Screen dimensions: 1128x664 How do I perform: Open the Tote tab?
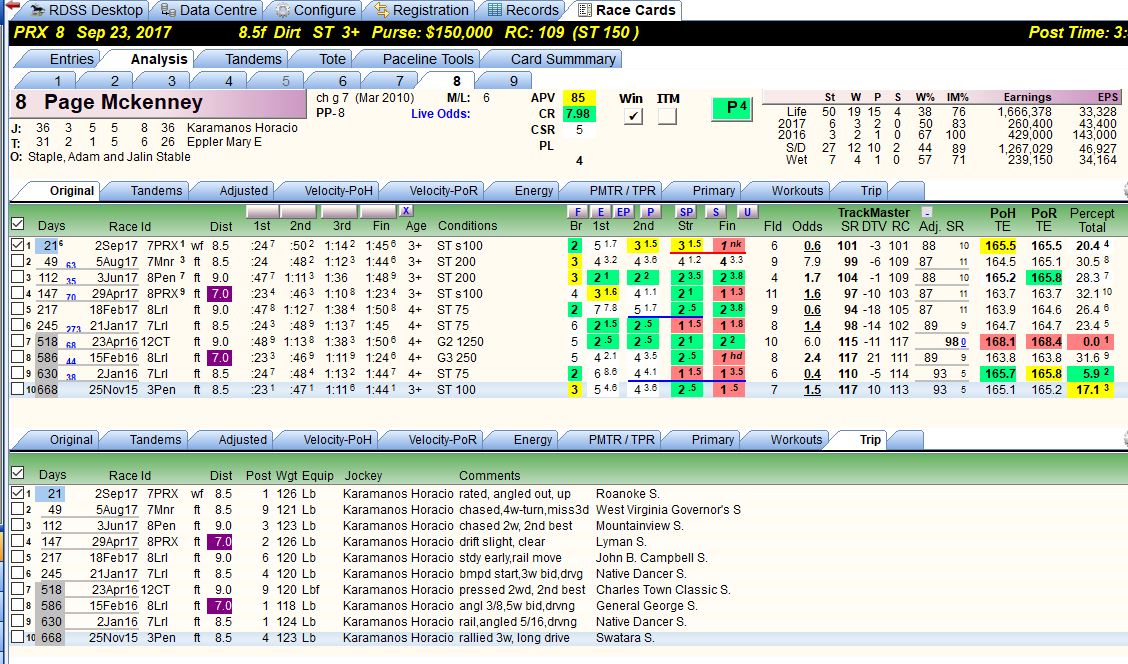(x=332, y=59)
